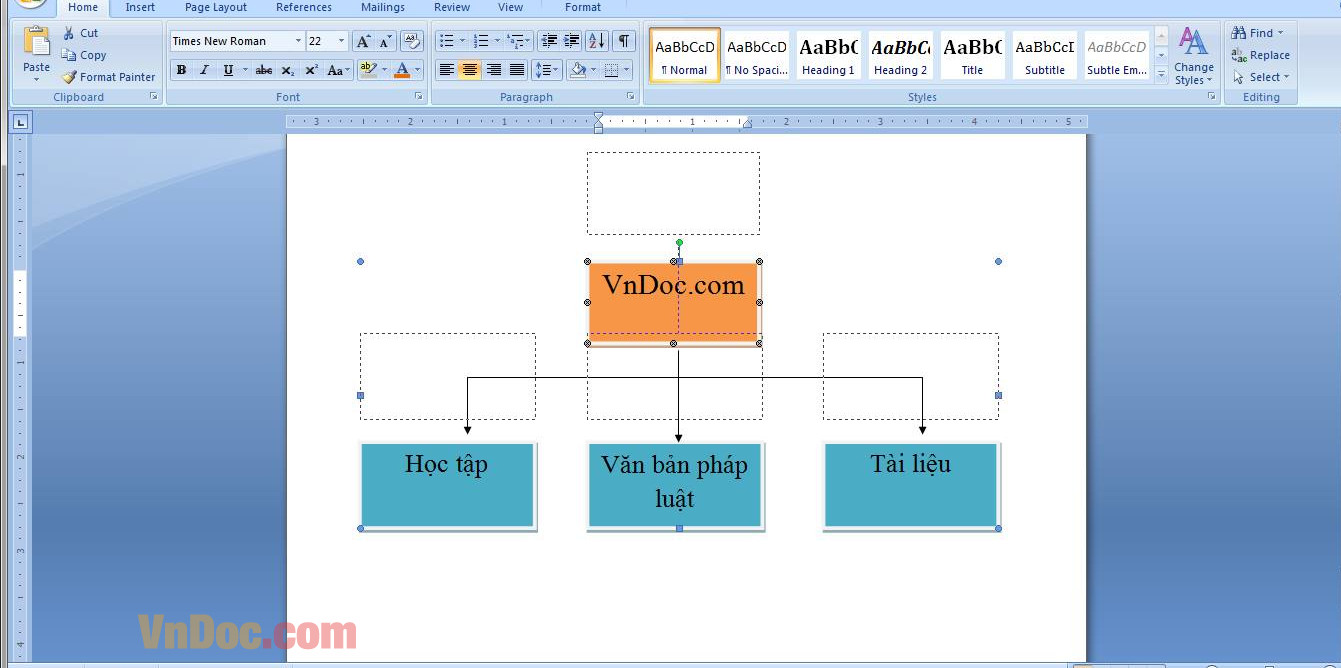Select the Heading 1 style thumbnail

(x=828, y=55)
